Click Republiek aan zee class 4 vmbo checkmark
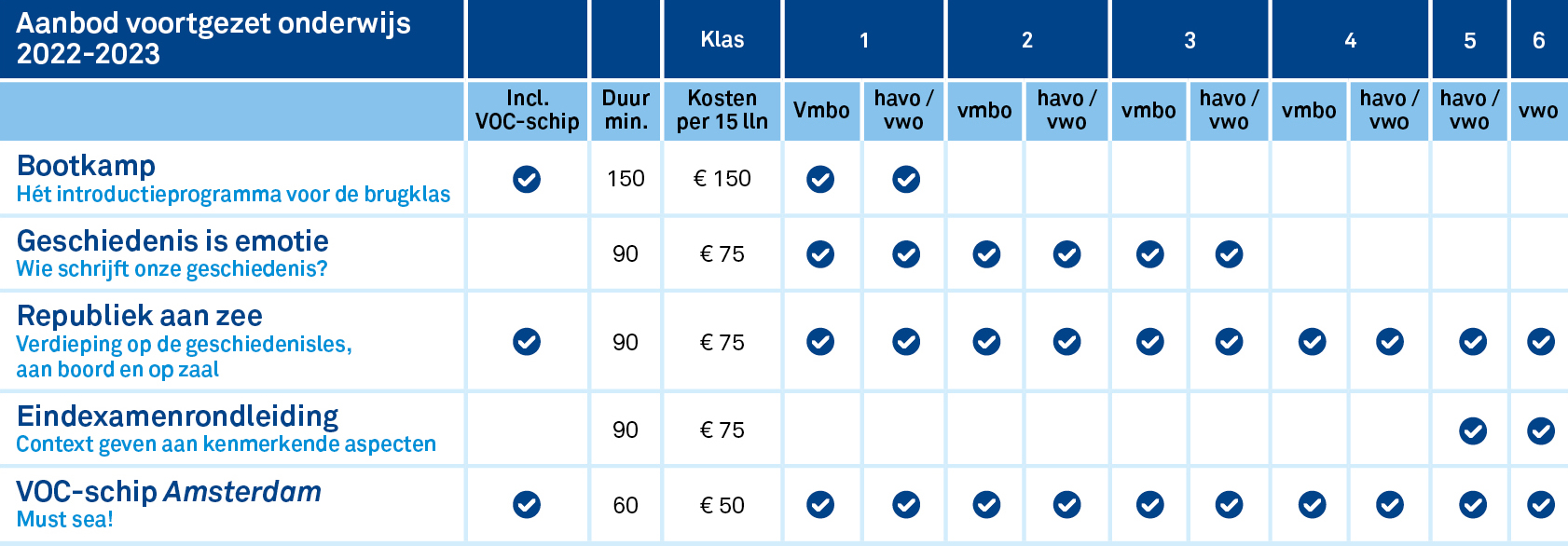 tap(1313, 342)
